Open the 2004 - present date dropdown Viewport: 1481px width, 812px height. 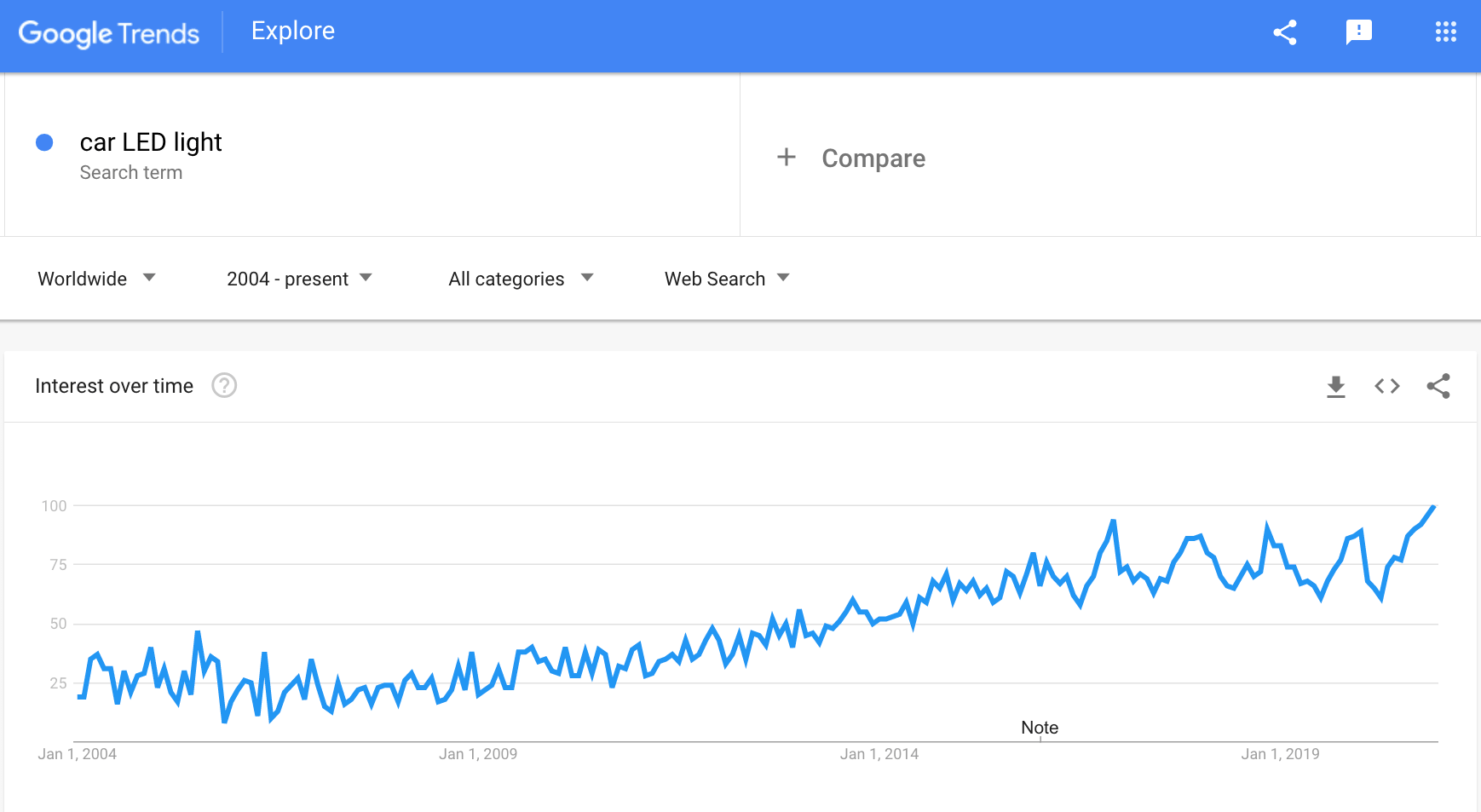(299, 279)
